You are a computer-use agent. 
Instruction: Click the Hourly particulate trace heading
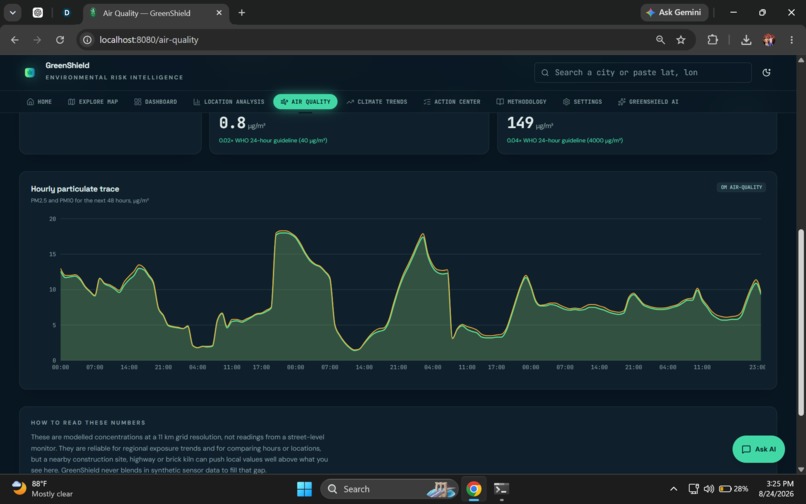75,189
